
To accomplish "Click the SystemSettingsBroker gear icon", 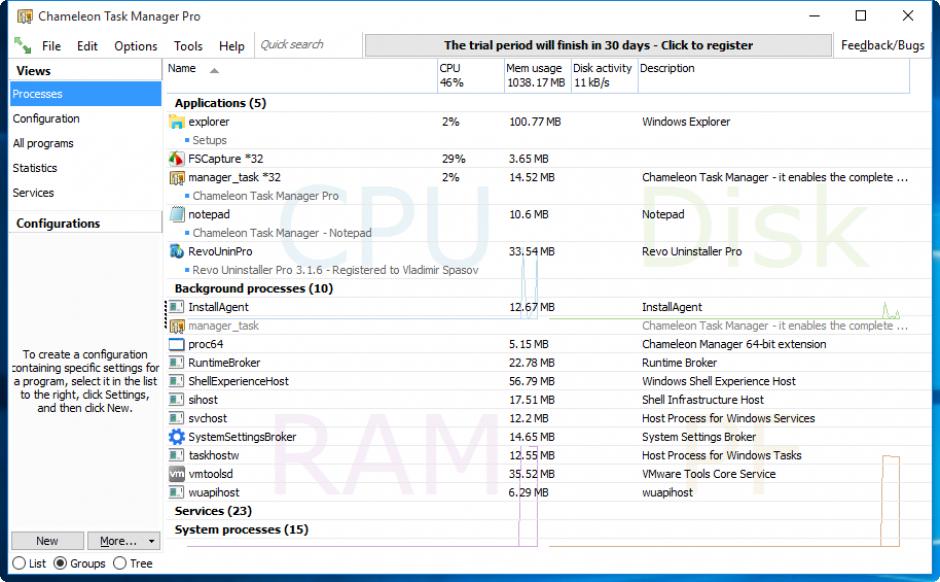I will point(176,437).
